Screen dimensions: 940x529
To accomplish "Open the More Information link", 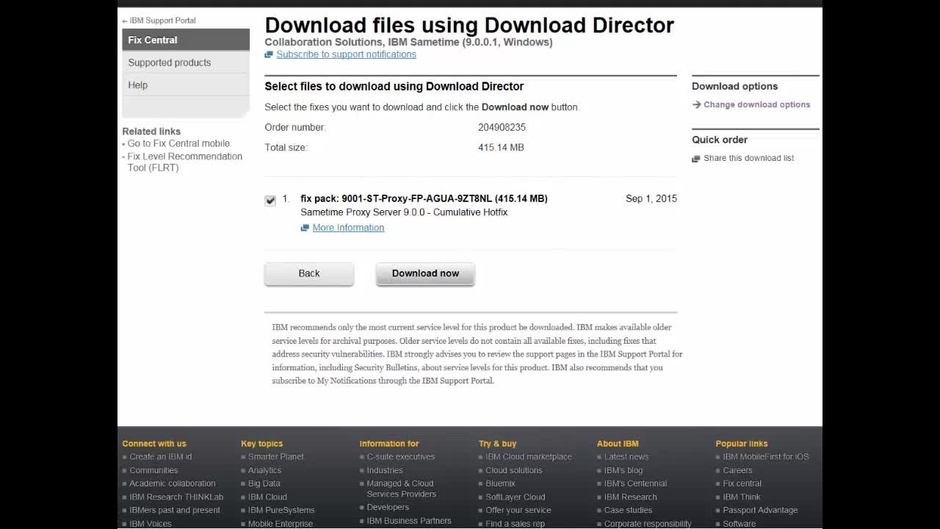I will click(348, 228).
